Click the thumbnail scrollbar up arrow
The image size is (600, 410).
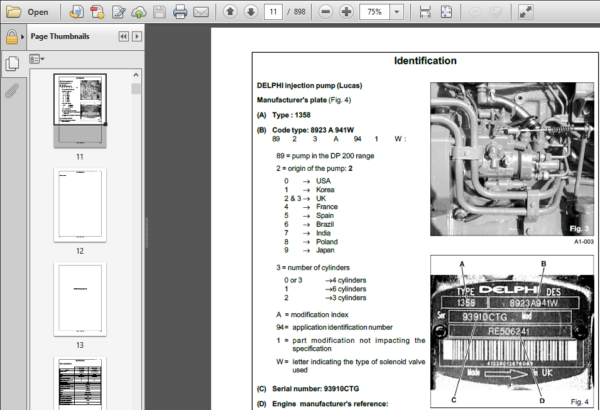tap(136, 75)
